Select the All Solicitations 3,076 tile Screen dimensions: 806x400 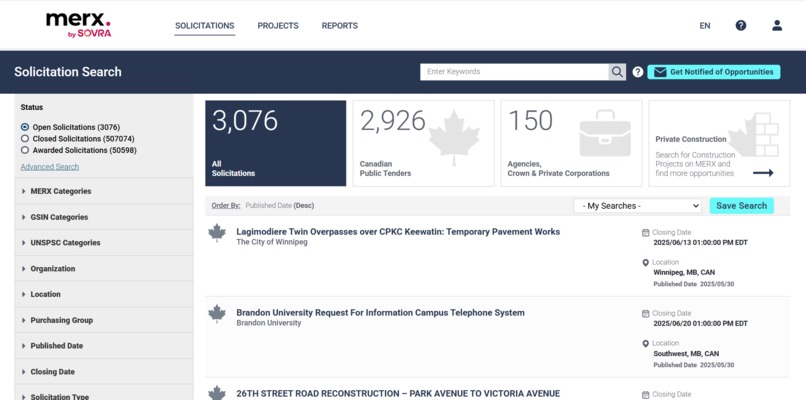276,143
